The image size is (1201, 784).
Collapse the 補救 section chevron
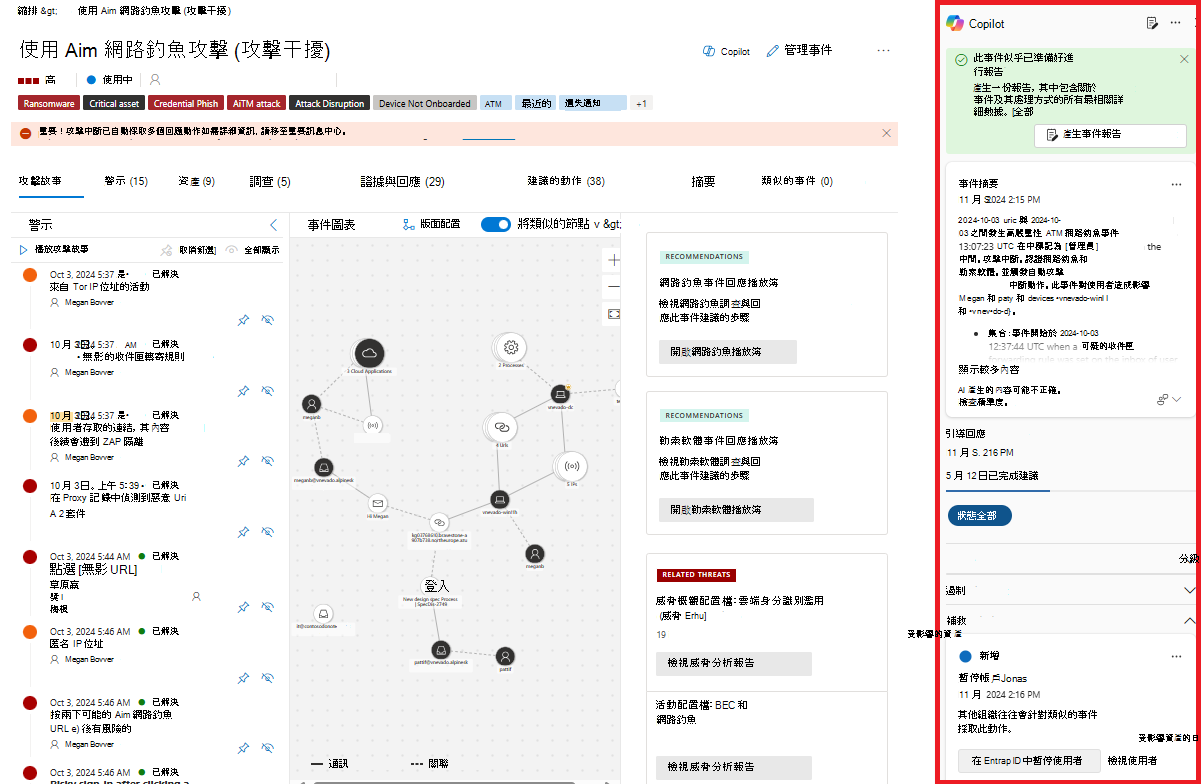pos(1189,620)
